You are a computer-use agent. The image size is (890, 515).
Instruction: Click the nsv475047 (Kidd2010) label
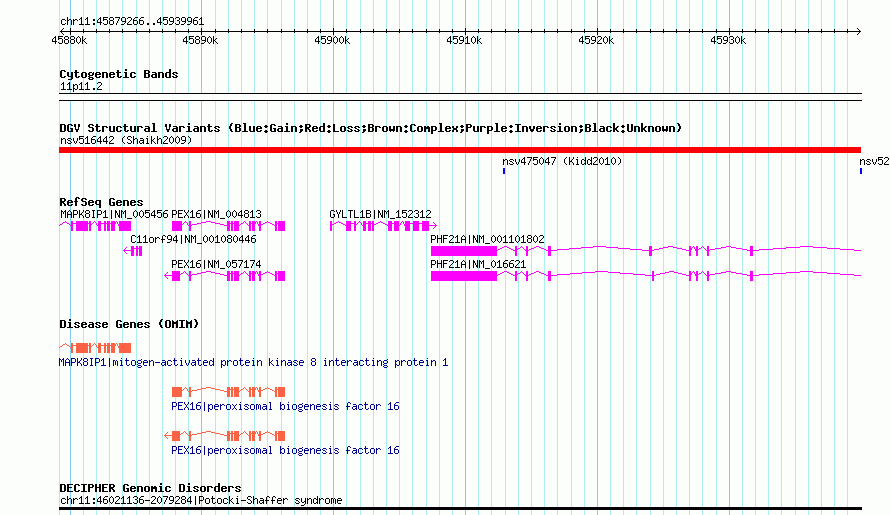[562, 161]
